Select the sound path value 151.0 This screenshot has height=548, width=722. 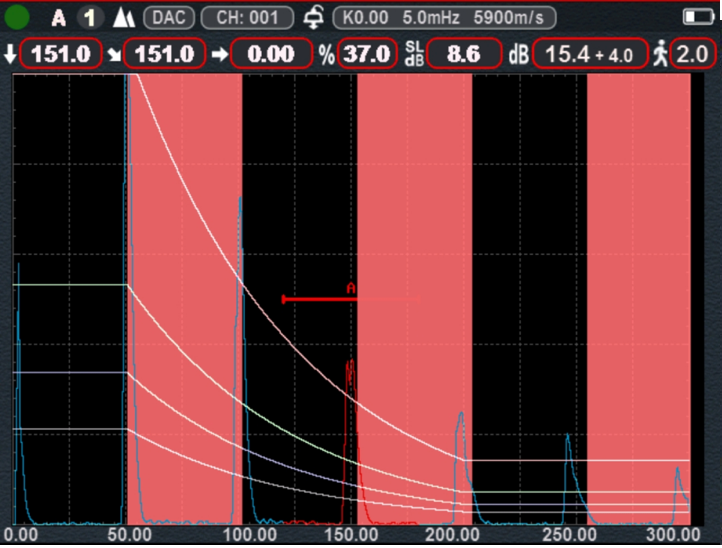coord(165,54)
